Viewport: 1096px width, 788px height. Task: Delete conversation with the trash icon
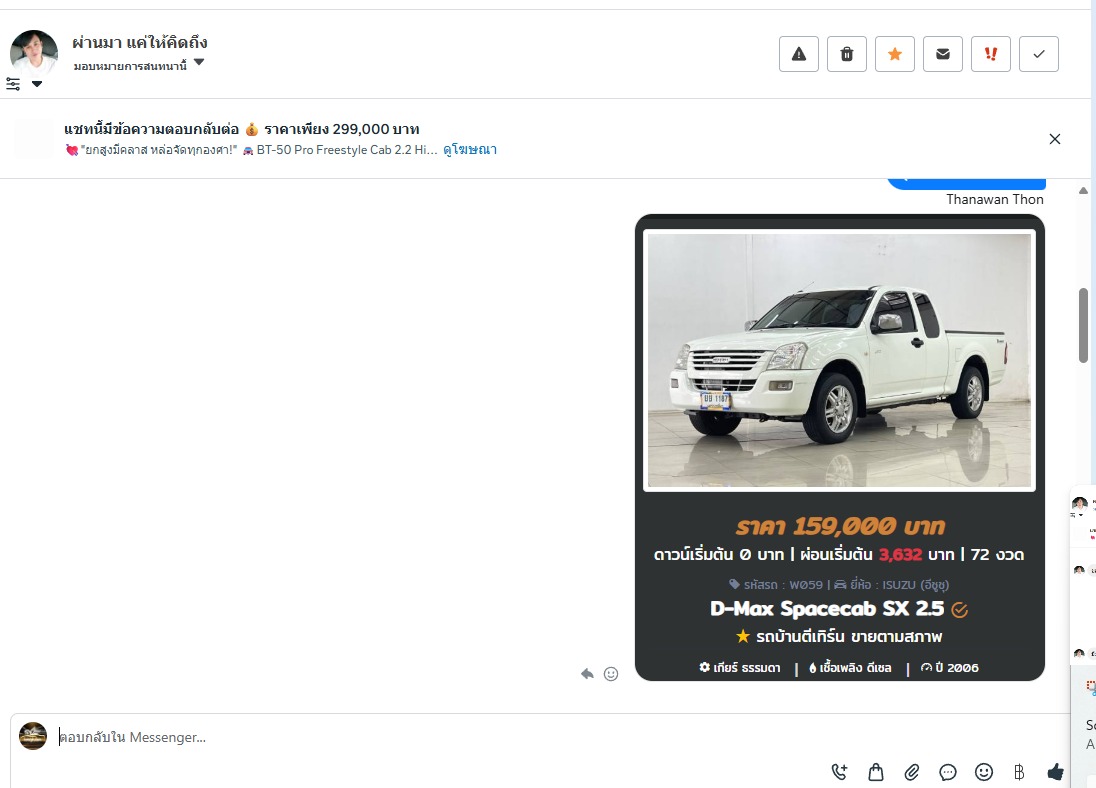click(x=846, y=54)
